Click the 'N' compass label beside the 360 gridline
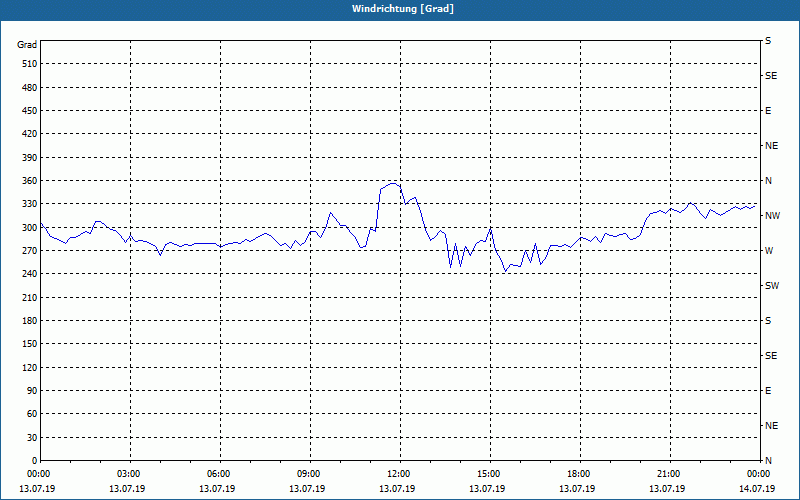The image size is (800, 500). coord(768,181)
